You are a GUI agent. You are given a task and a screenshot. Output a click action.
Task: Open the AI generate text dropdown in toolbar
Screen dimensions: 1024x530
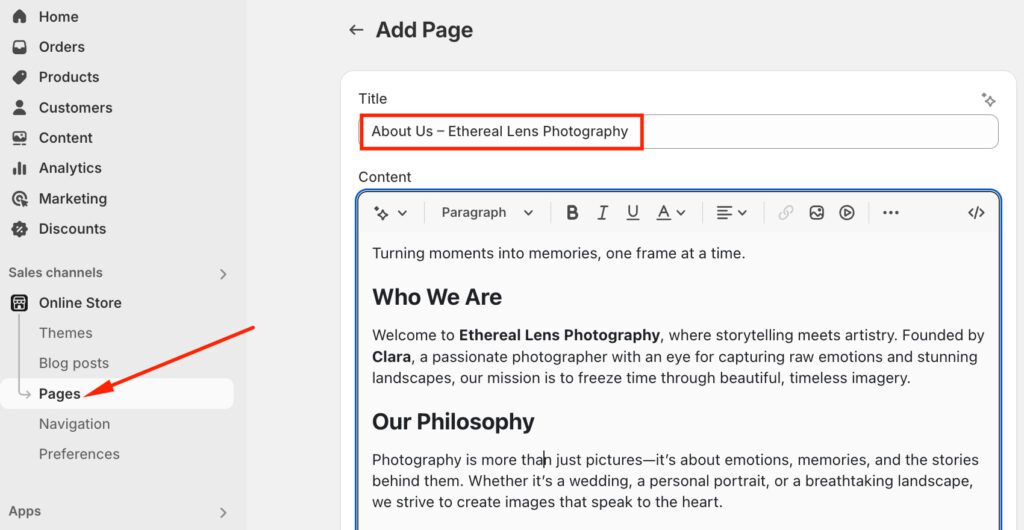[x=390, y=213]
